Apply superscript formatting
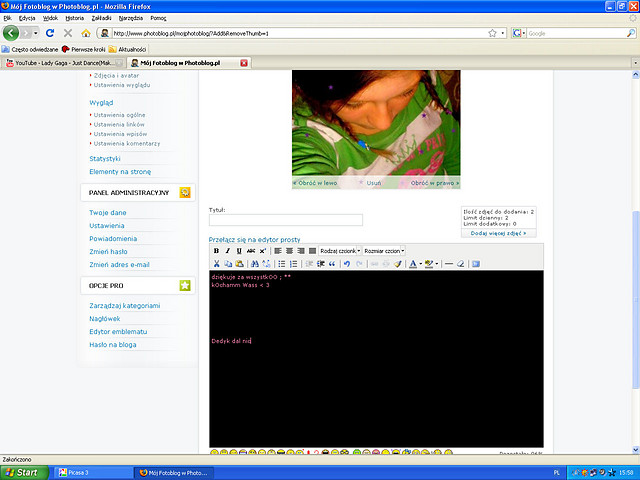This screenshot has height=480, width=640. click(263, 251)
